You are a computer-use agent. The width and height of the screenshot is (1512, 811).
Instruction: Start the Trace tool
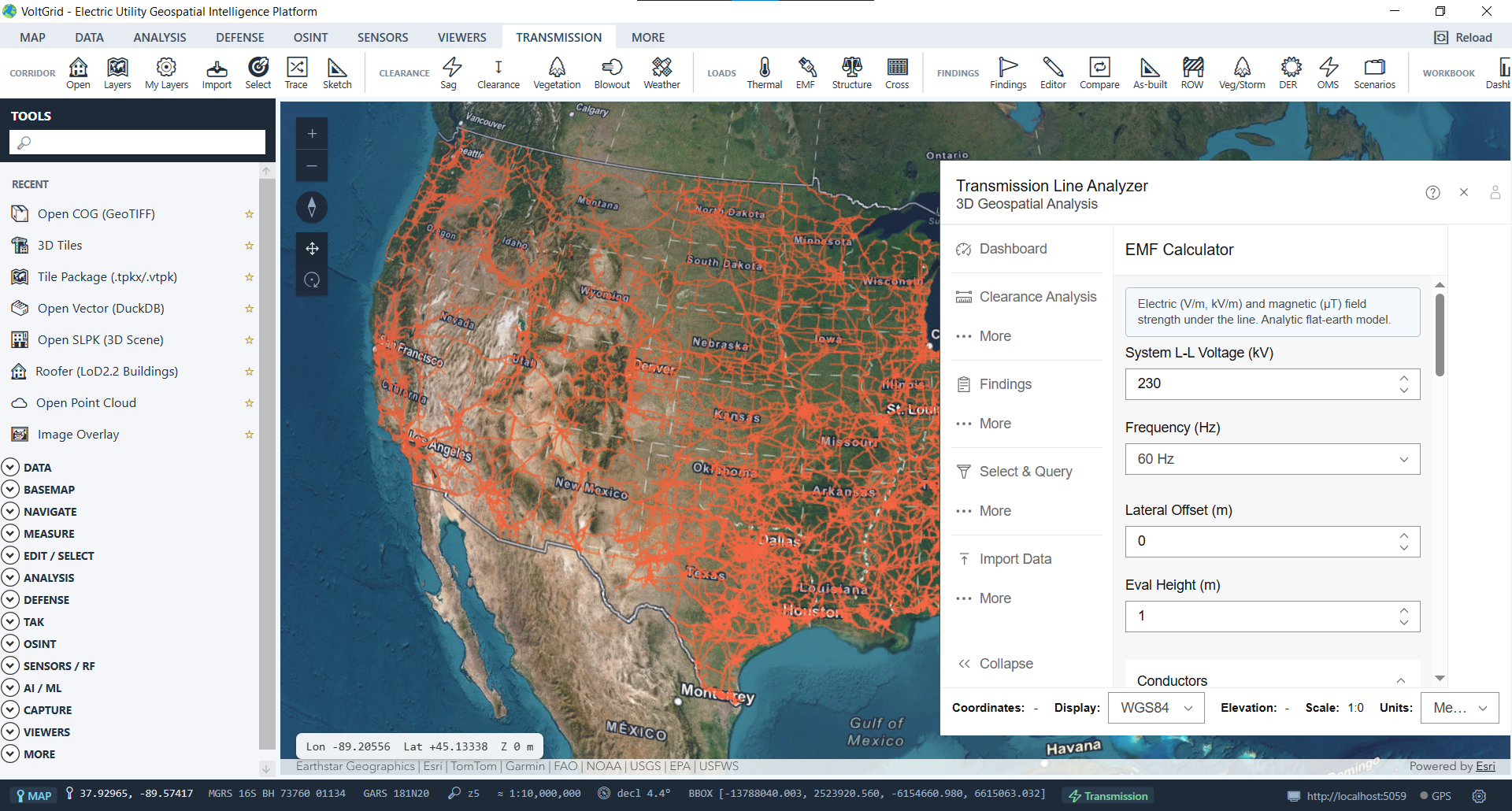(x=296, y=73)
